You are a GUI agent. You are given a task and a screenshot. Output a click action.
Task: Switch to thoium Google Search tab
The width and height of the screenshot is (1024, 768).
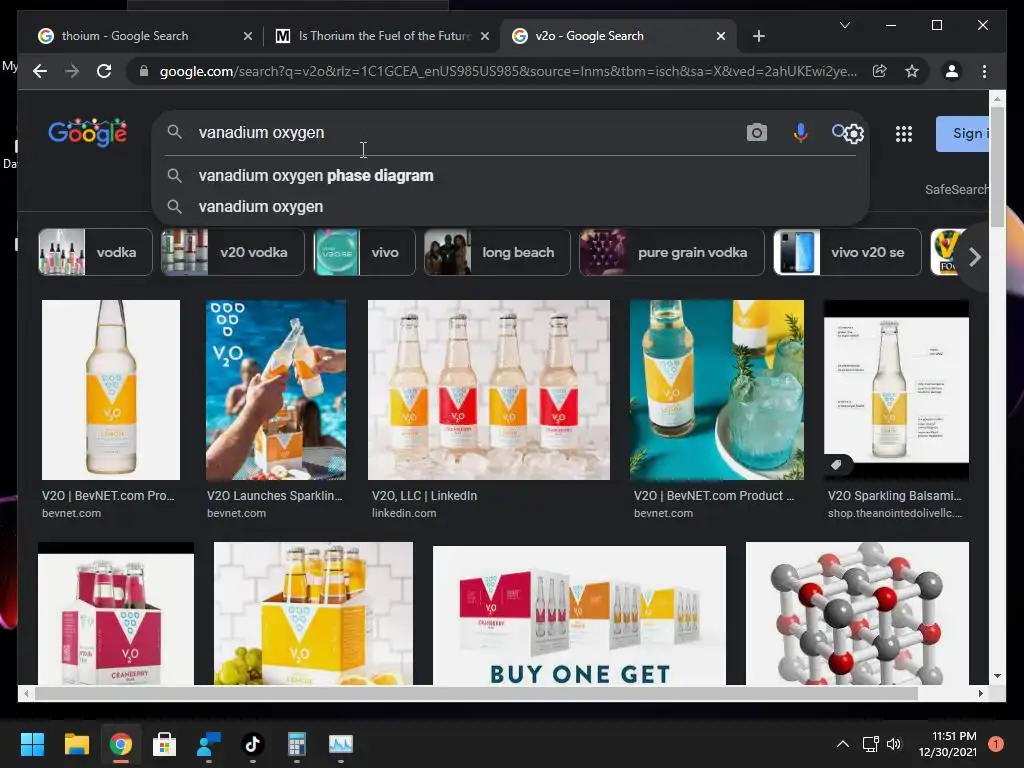click(125, 36)
